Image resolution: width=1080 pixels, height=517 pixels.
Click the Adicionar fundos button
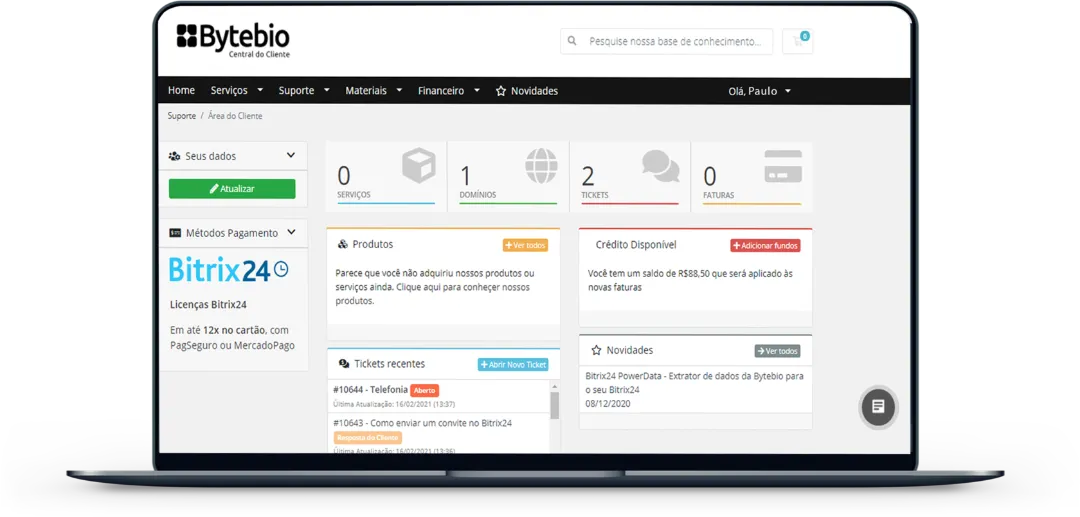point(765,245)
